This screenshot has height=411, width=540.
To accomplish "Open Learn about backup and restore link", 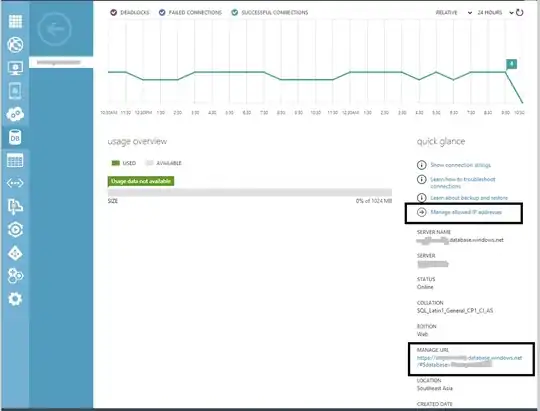I will coord(469,198).
